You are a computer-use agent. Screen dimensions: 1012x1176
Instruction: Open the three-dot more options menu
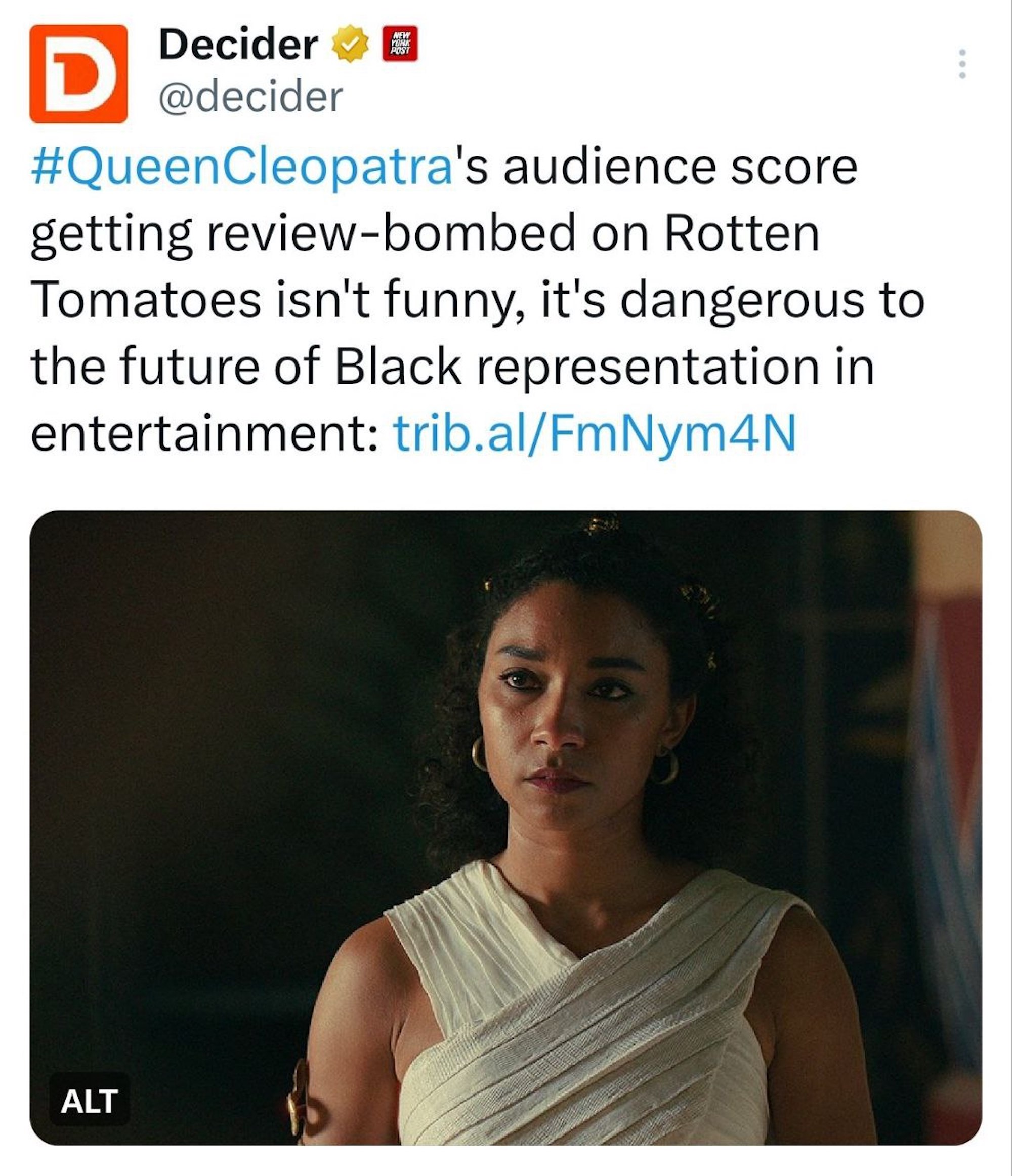tap(962, 64)
